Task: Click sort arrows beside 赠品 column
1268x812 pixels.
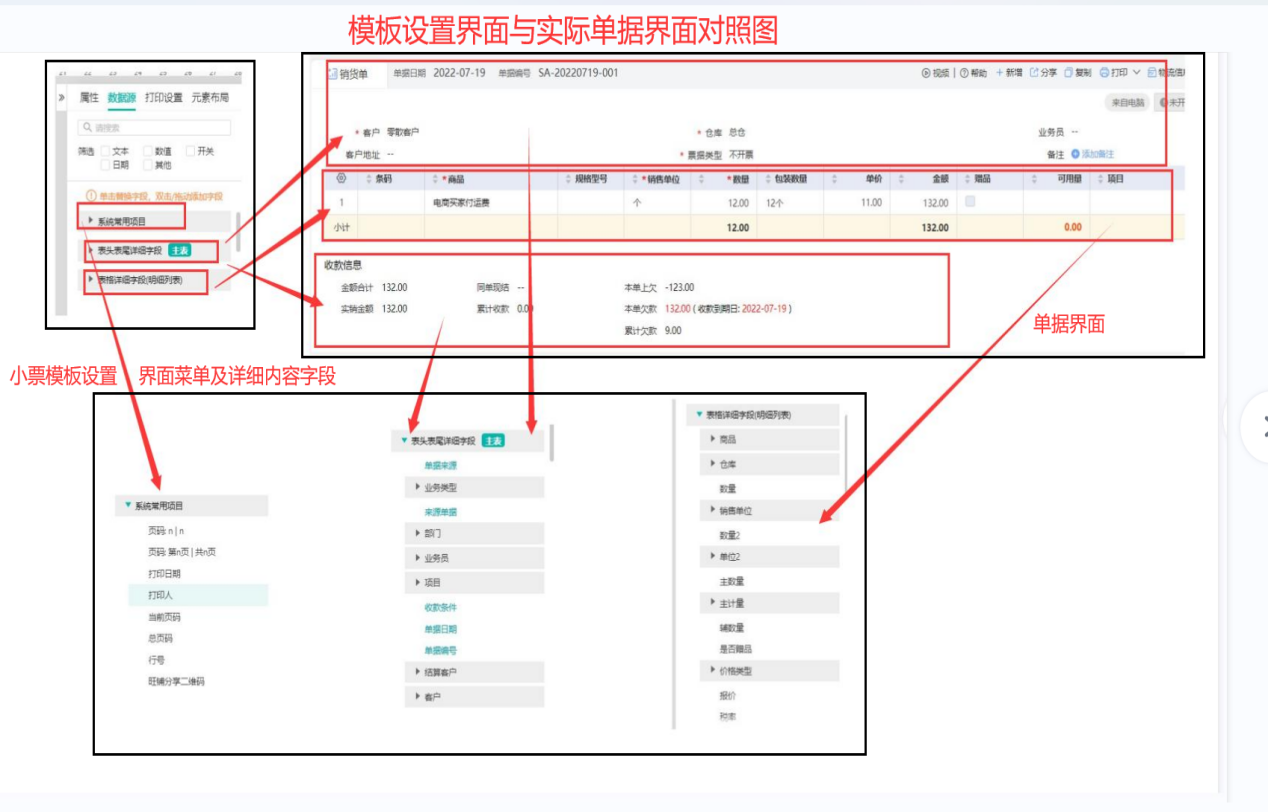Action: click(x=967, y=179)
